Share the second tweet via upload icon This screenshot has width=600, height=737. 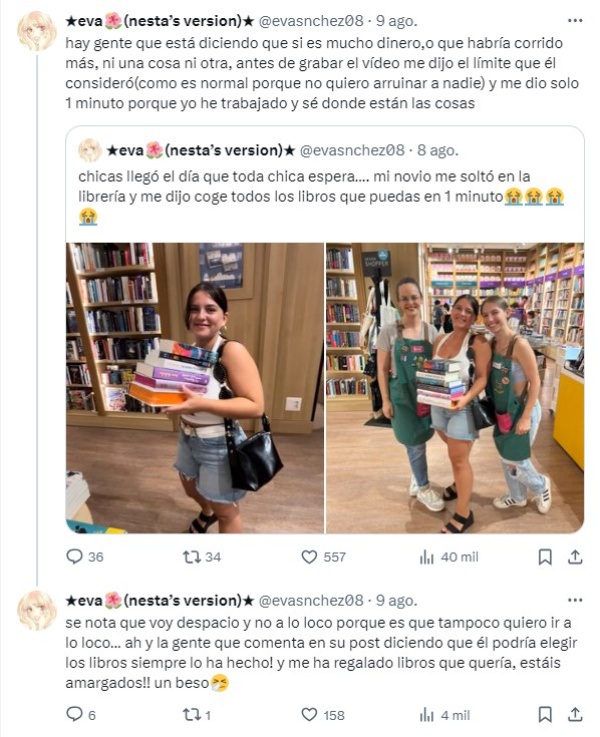[575, 715]
